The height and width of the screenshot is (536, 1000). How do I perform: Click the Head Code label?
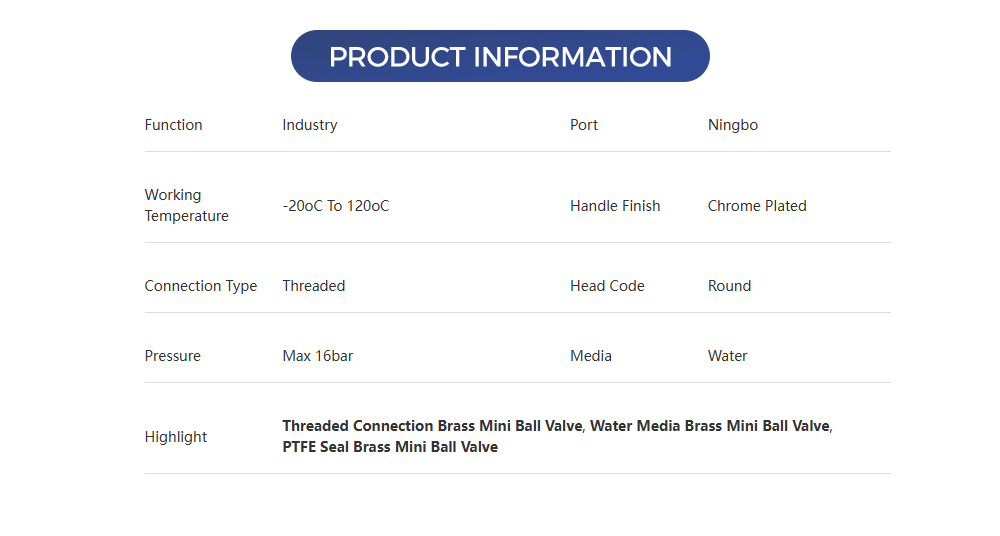click(x=607, y=286)
